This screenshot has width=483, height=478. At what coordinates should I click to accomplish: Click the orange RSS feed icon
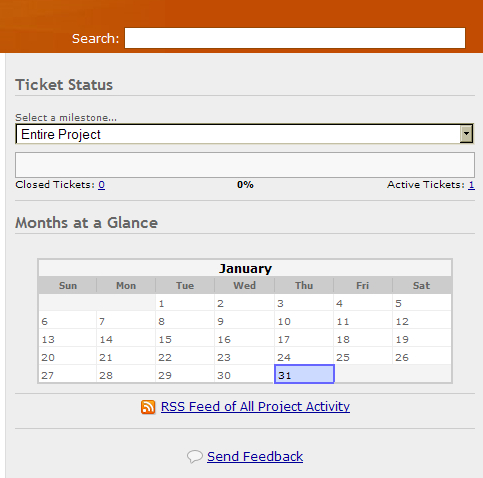(148, 407)
